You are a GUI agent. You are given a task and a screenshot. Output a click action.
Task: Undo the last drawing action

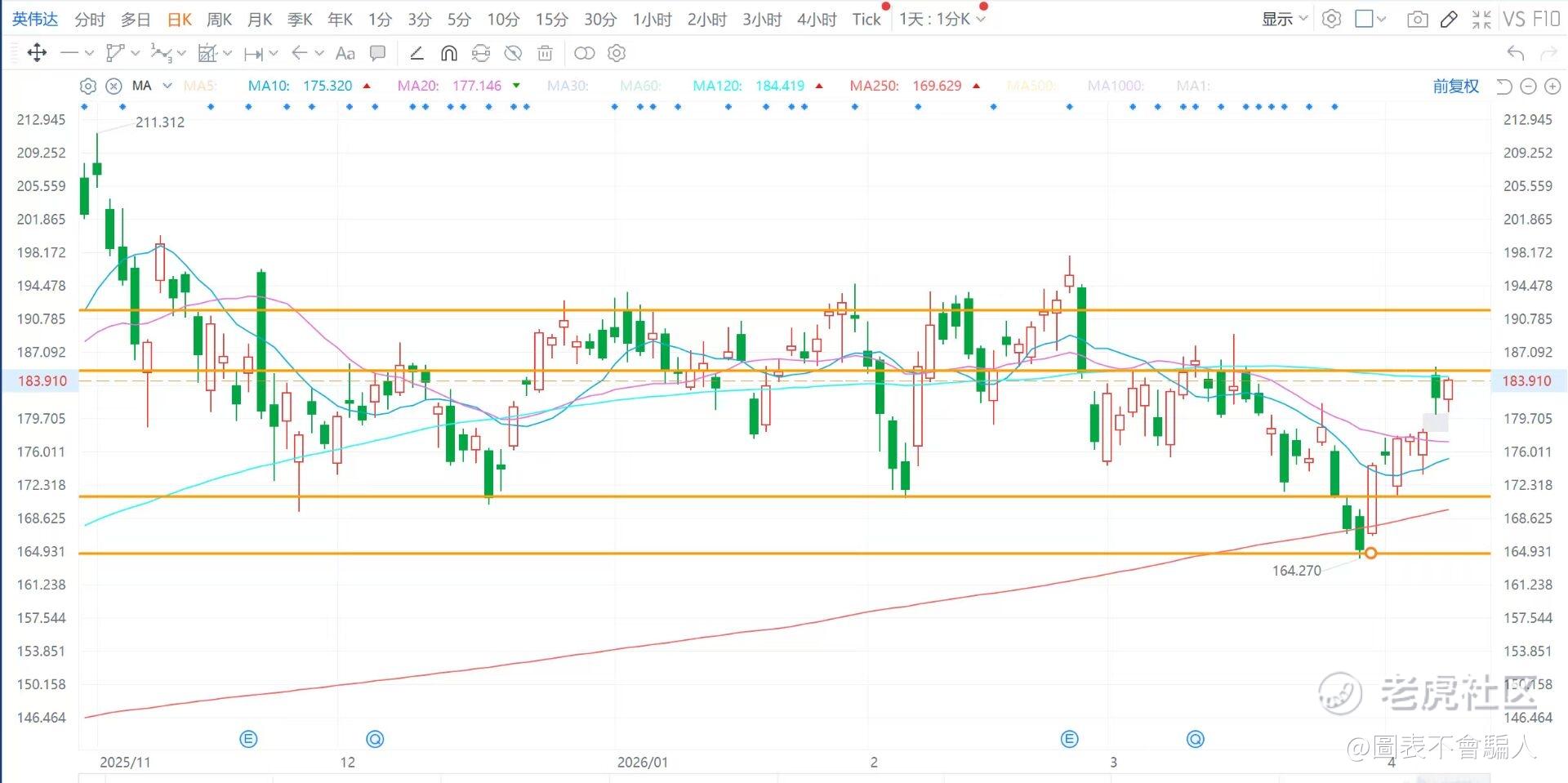point(1516,53)
